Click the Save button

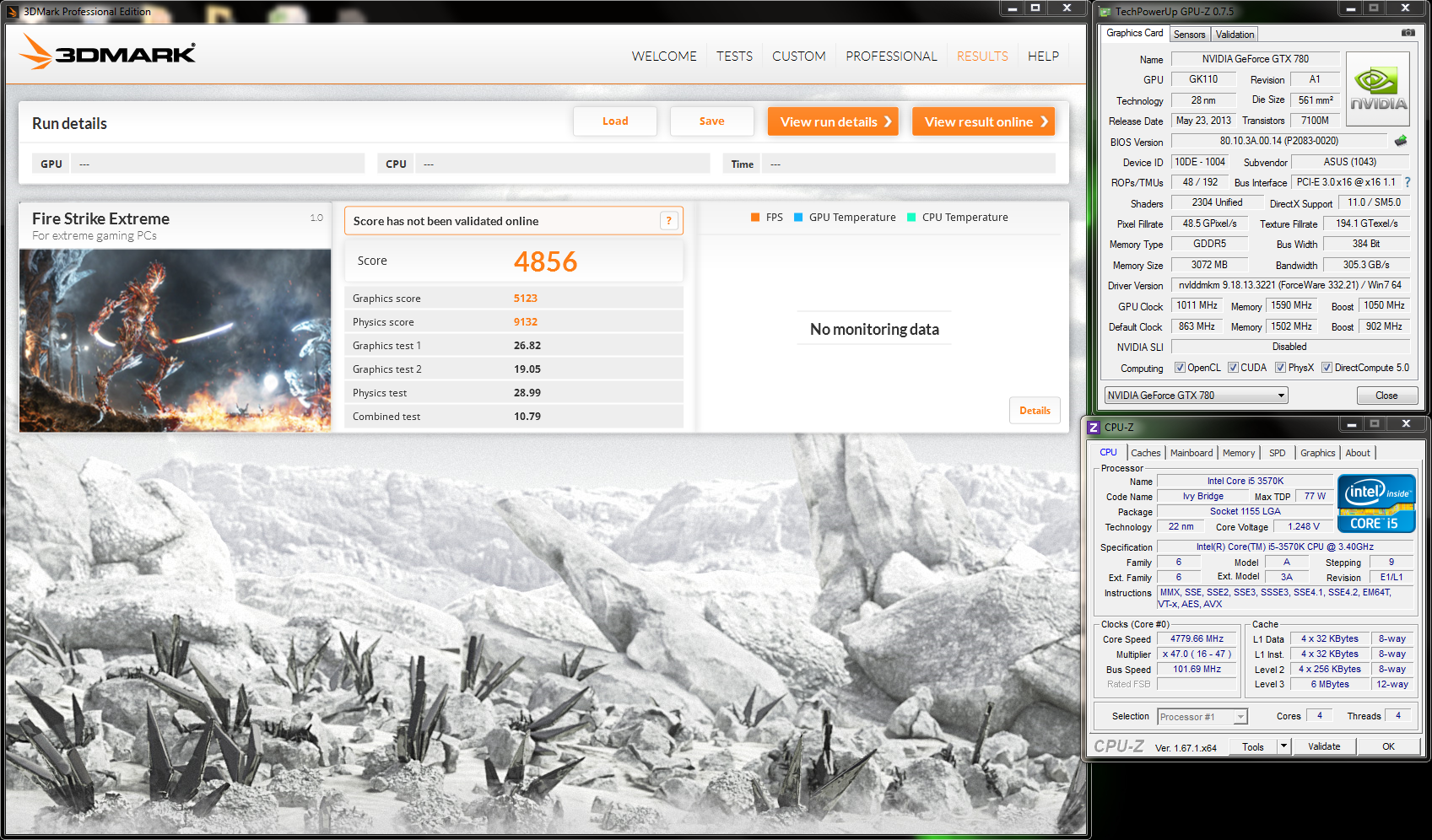pos(711,121)
